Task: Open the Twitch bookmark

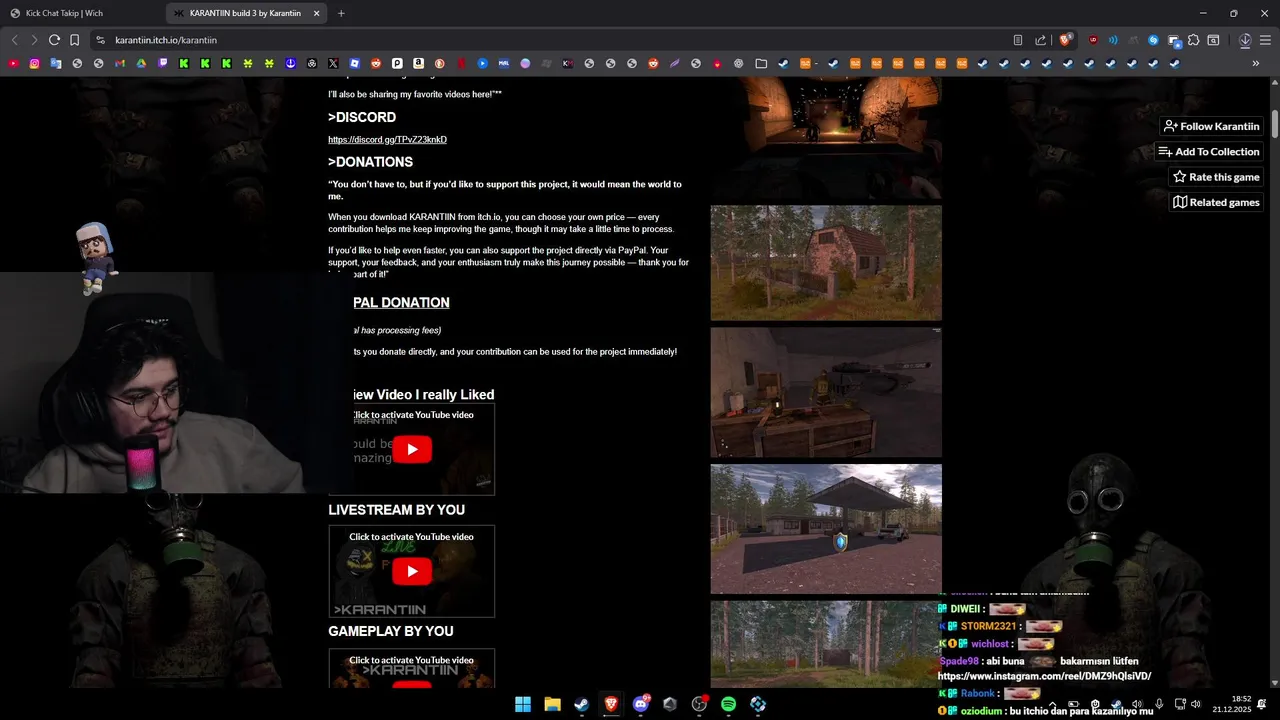Action: pos(163,63)
